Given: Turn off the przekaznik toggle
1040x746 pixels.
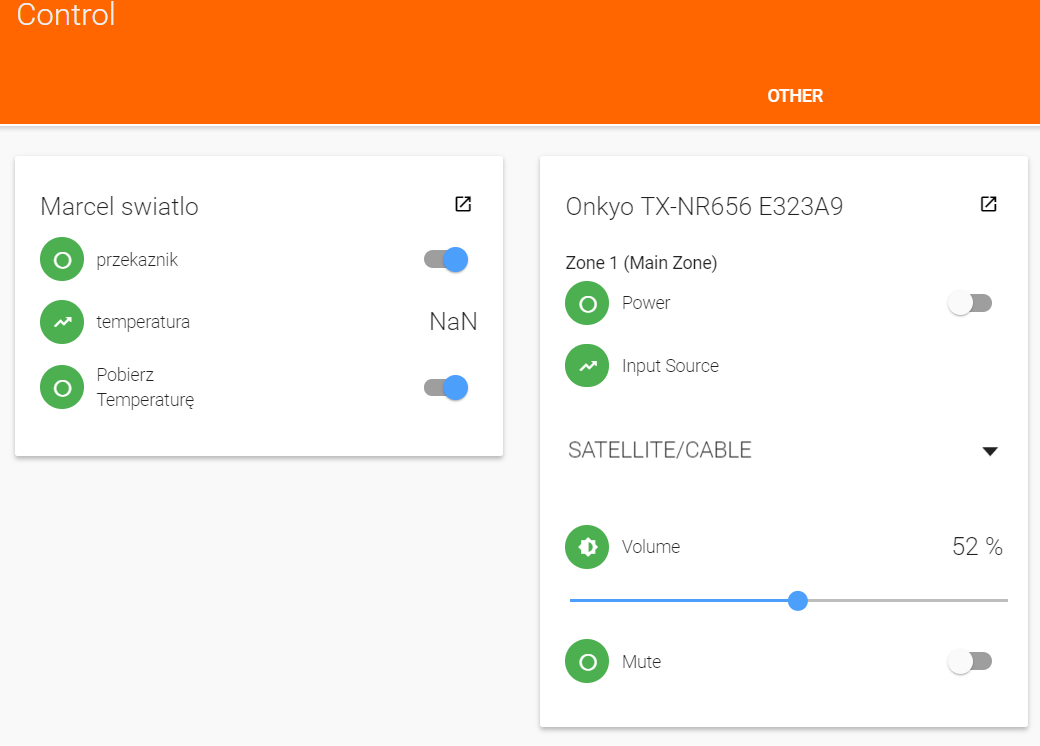Looking at the screenshot, I should [x=446, y=259].
